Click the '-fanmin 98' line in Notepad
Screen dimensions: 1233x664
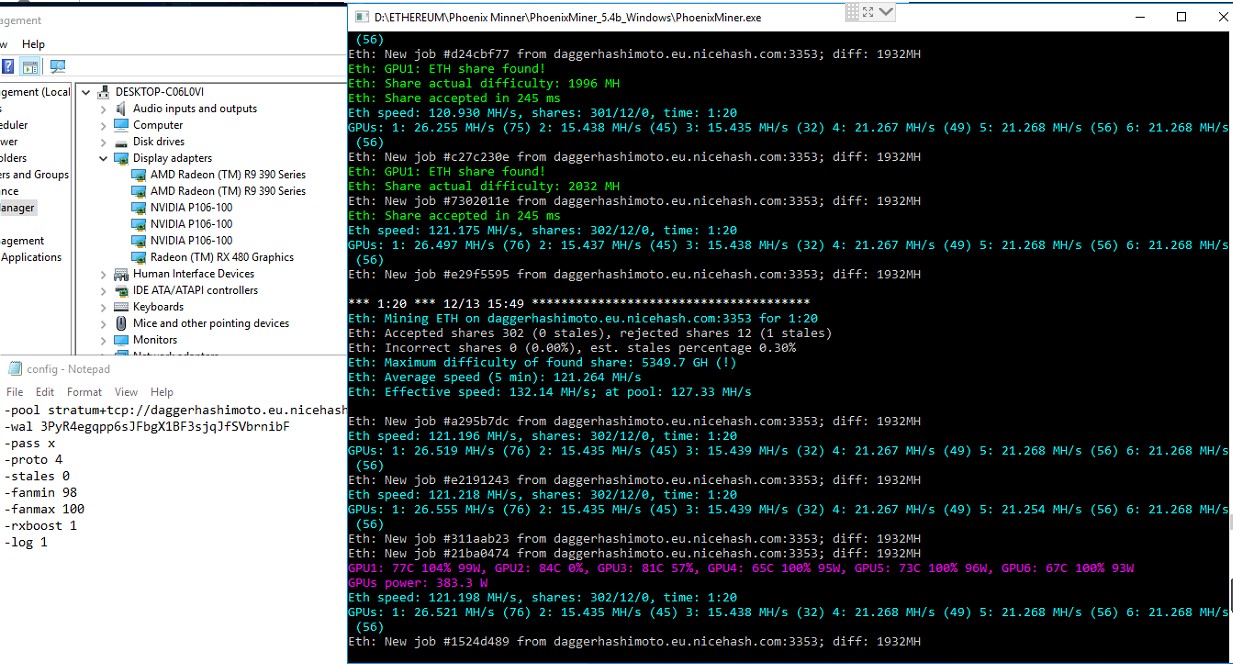coord(41,493)
